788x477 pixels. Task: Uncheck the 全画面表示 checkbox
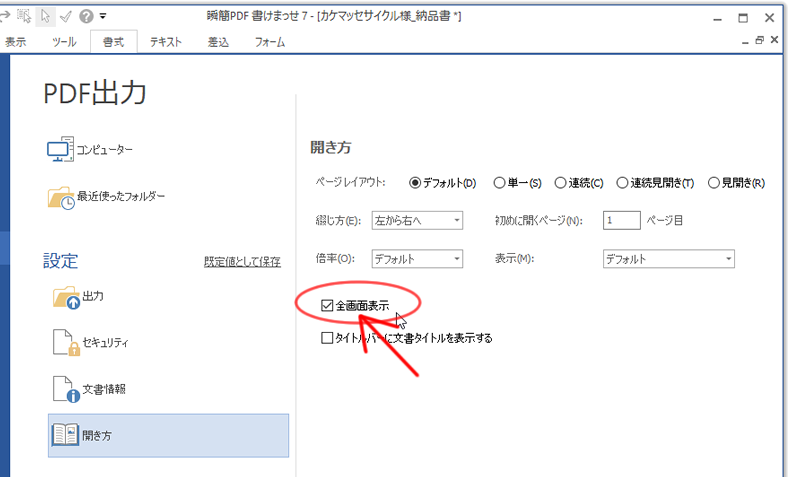(x=327, y=306)
